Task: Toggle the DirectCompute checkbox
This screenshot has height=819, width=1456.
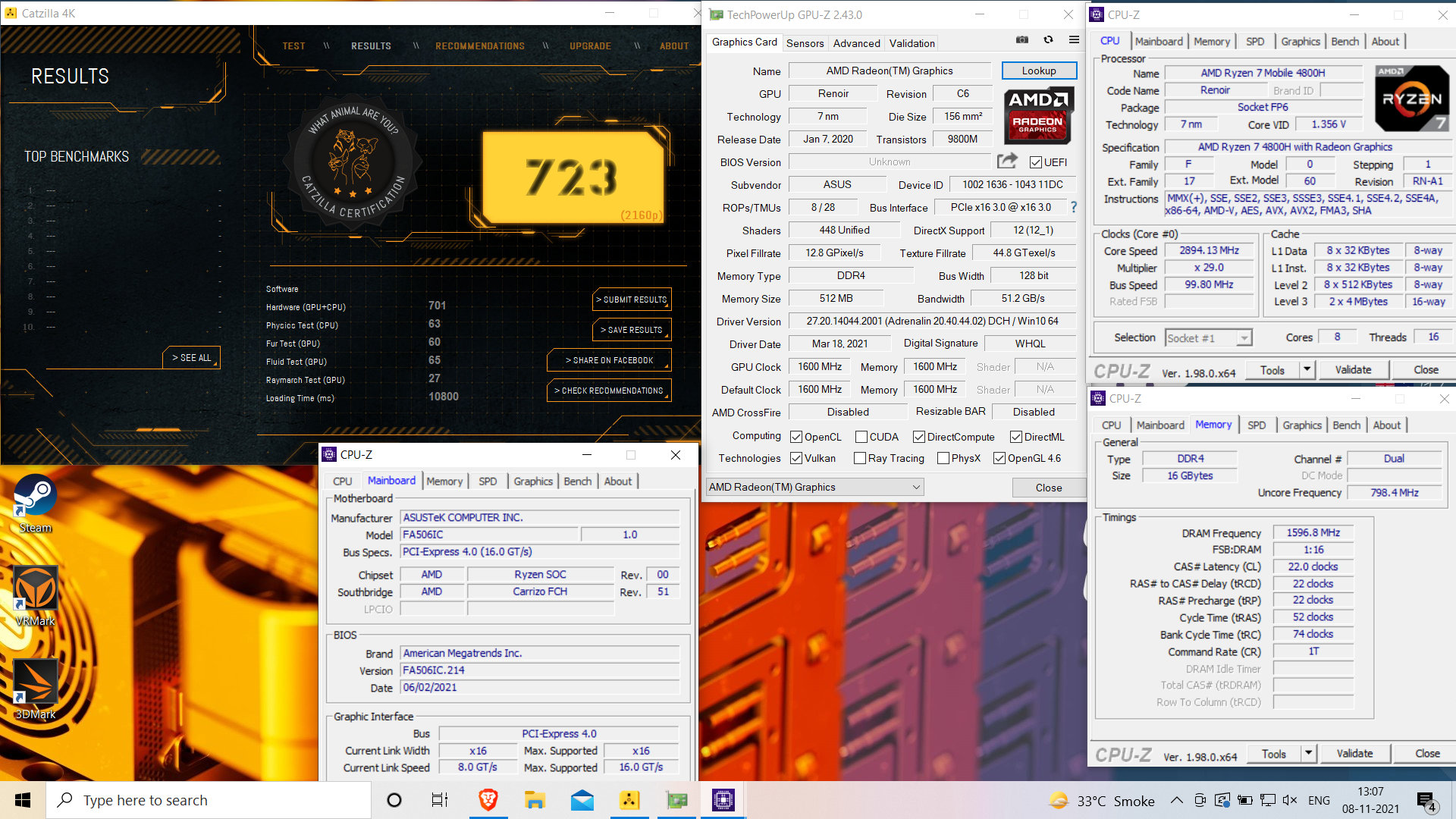Action: click(x=918, y=437)
